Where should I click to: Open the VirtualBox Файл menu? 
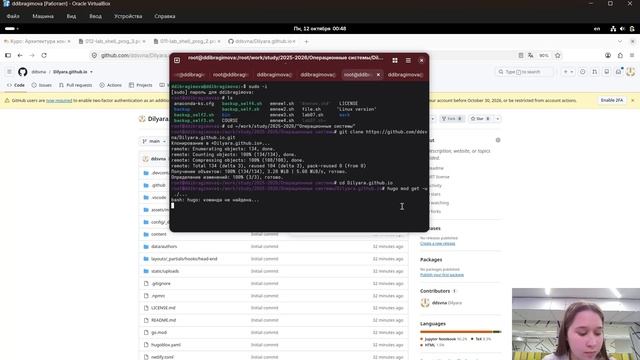click(x=13, y=16)
